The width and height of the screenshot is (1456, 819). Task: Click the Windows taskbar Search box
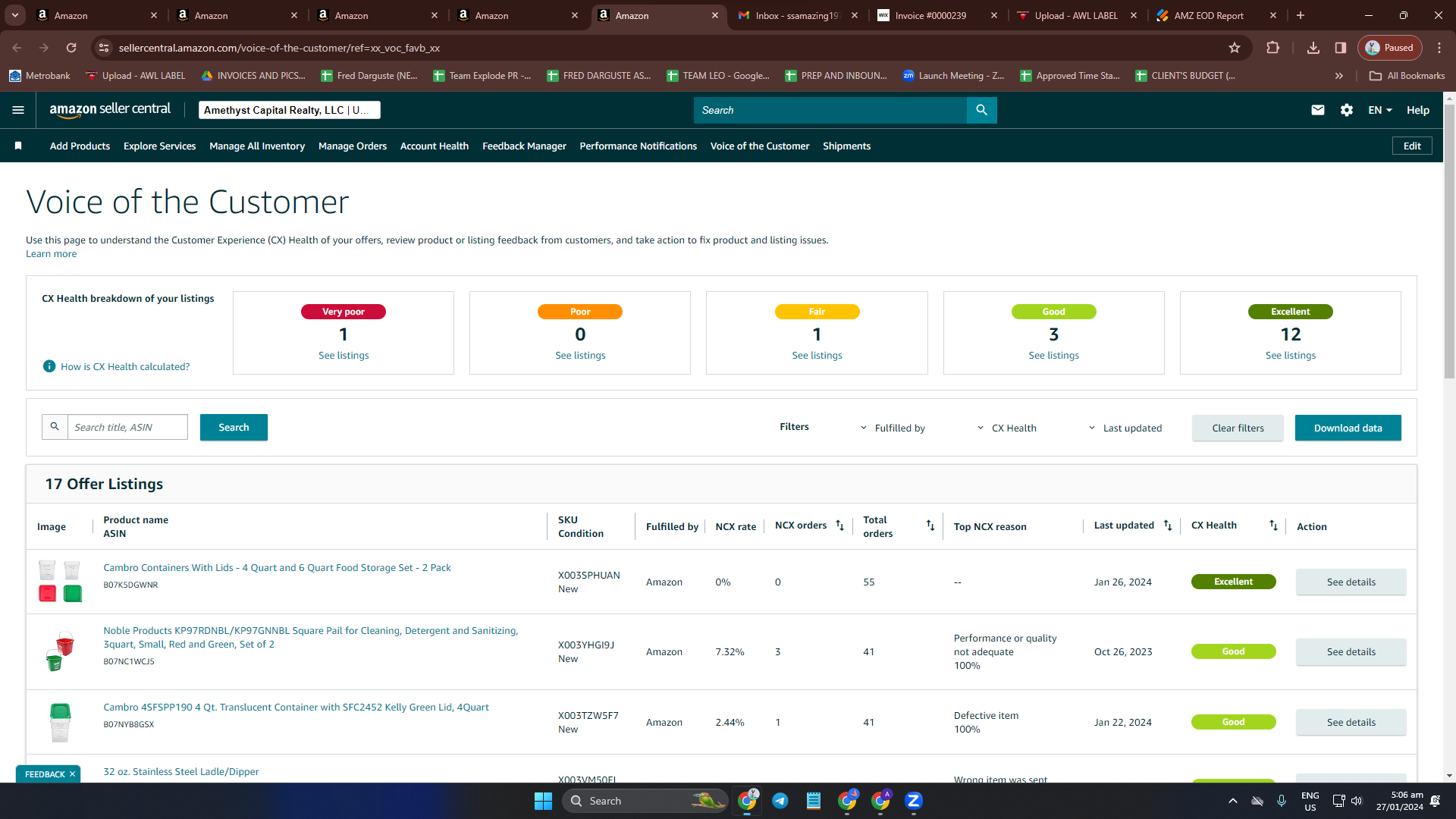click(x=645, y=801)
